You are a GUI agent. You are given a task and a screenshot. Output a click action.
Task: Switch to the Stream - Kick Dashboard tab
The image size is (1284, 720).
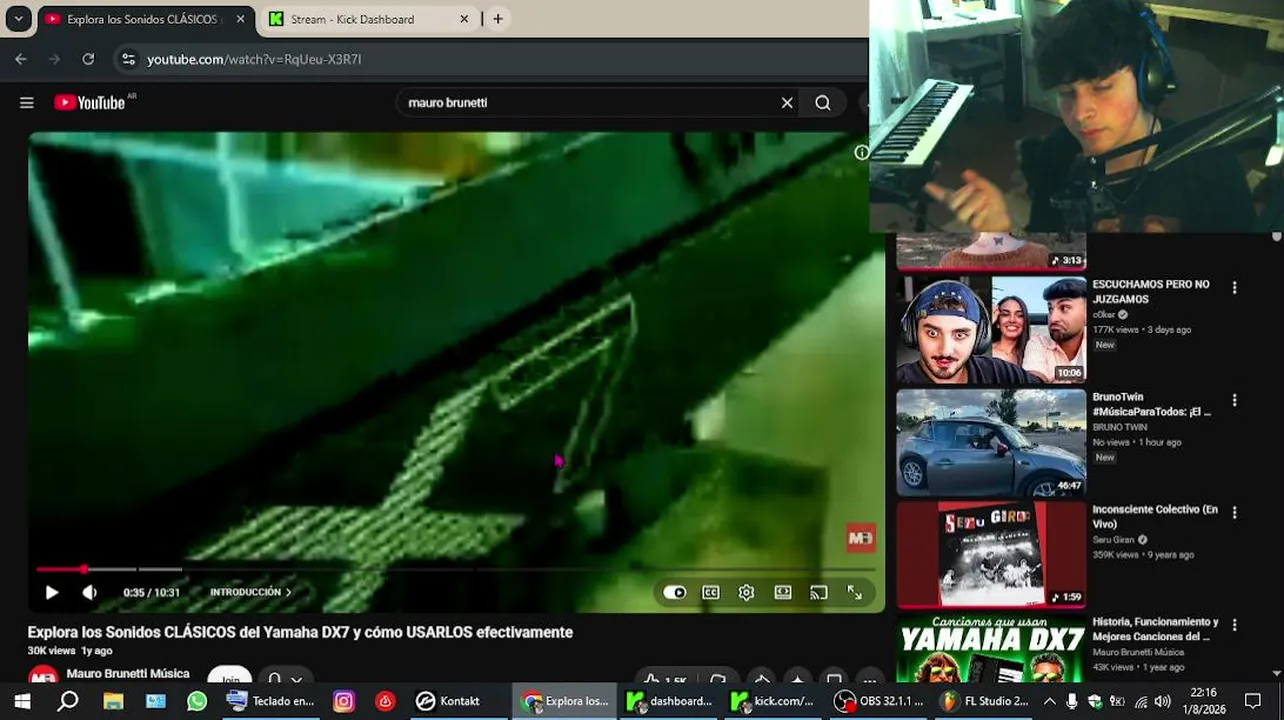[365, 19]
